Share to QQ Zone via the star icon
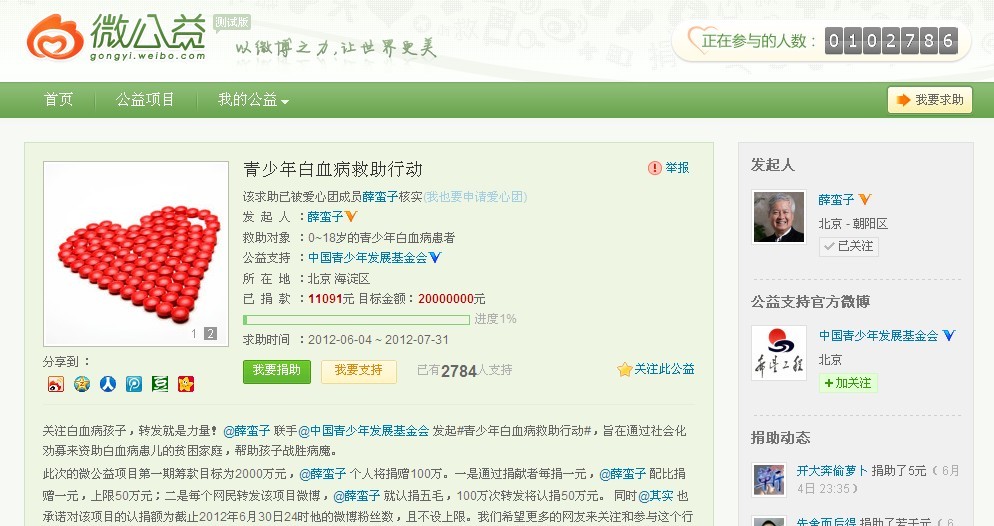 tap(82, 384)
